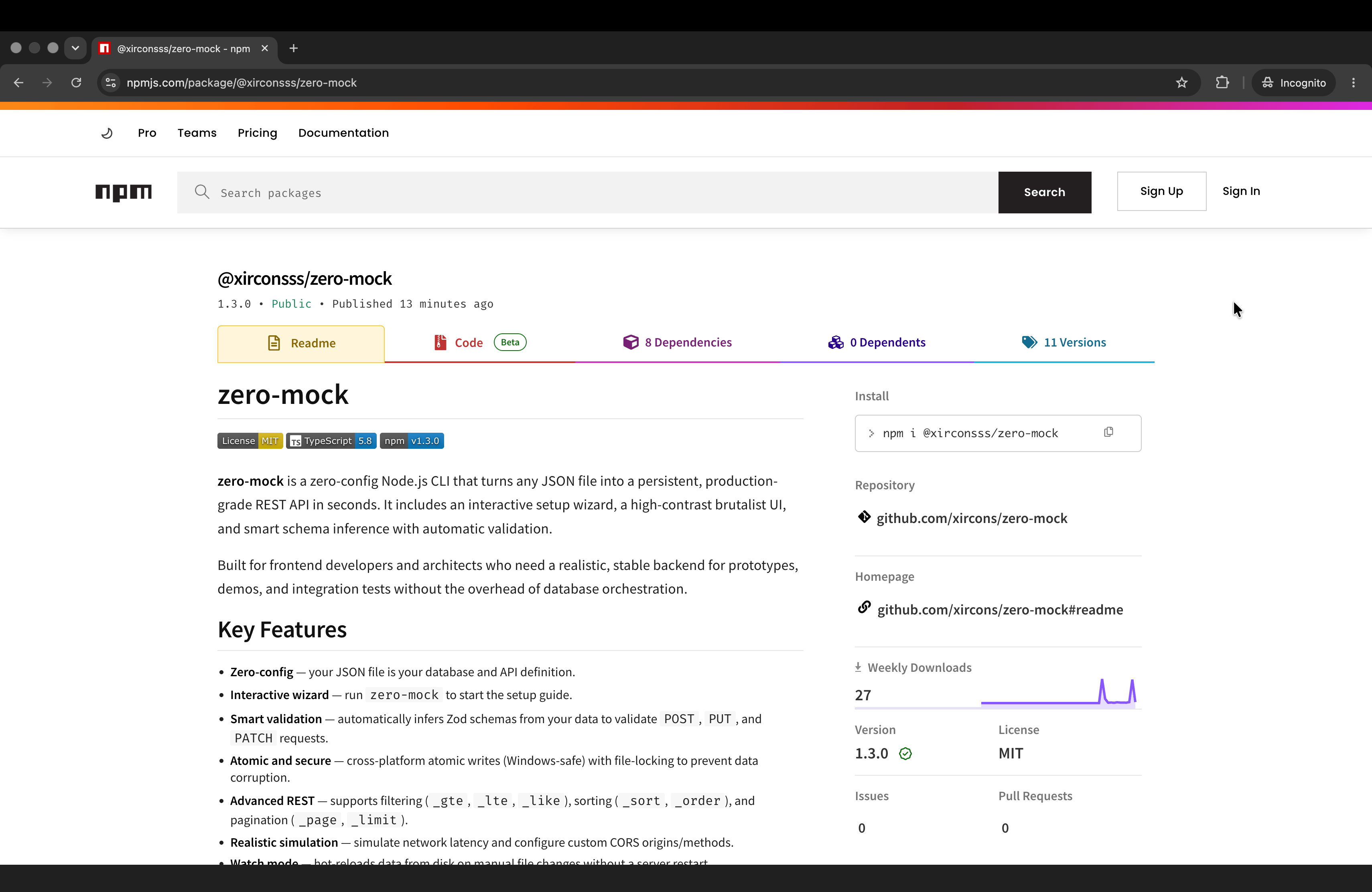Screen dimensions: 1372x892
Task: Click the Readme document icon
Action: click(x=274, y=343)
